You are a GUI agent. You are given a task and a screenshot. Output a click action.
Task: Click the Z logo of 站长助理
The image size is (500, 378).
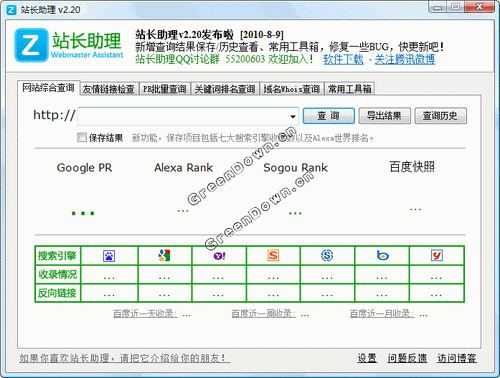[x=31, y=45]
